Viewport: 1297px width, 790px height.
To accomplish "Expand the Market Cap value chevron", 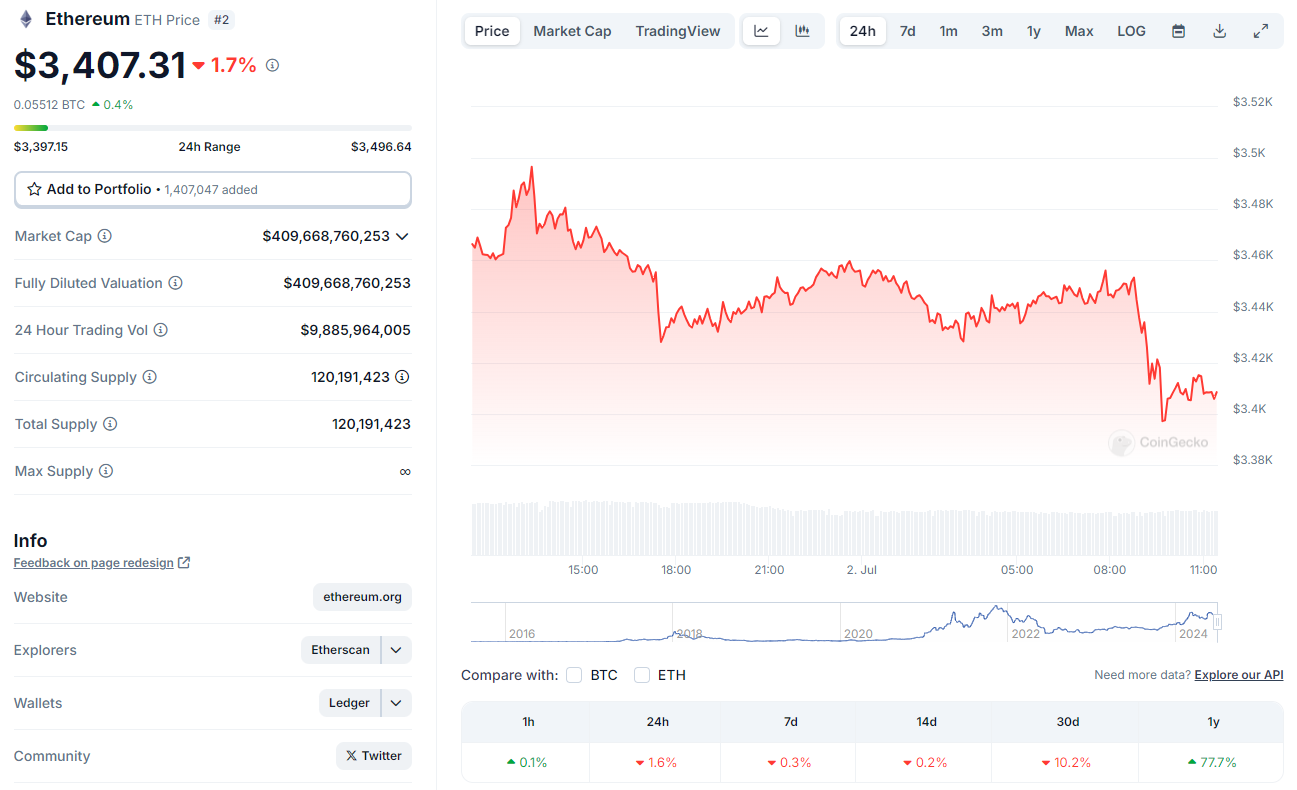I will (402, 236).
